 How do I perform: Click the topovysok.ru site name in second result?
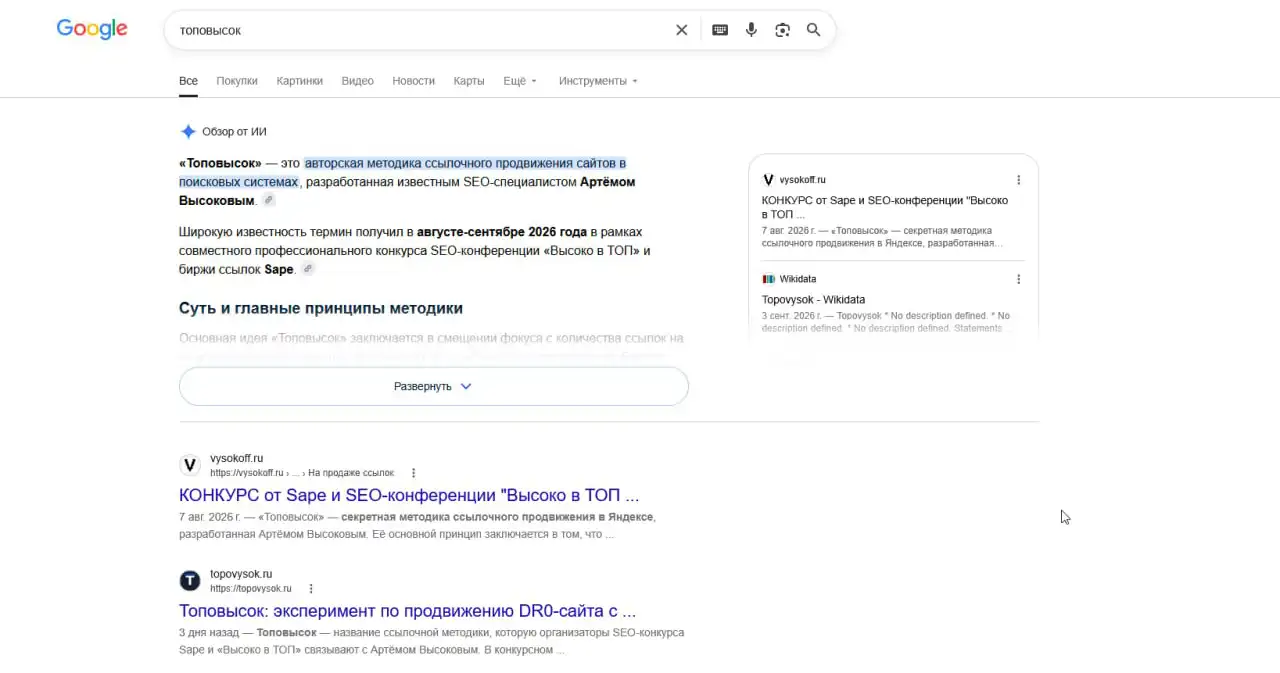tap(241, 574)
